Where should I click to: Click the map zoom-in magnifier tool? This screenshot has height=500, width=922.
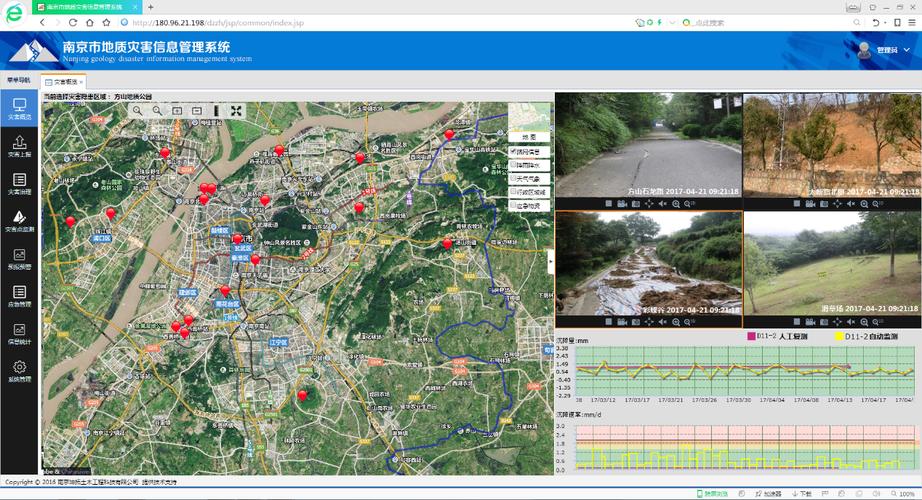point(137,111)
